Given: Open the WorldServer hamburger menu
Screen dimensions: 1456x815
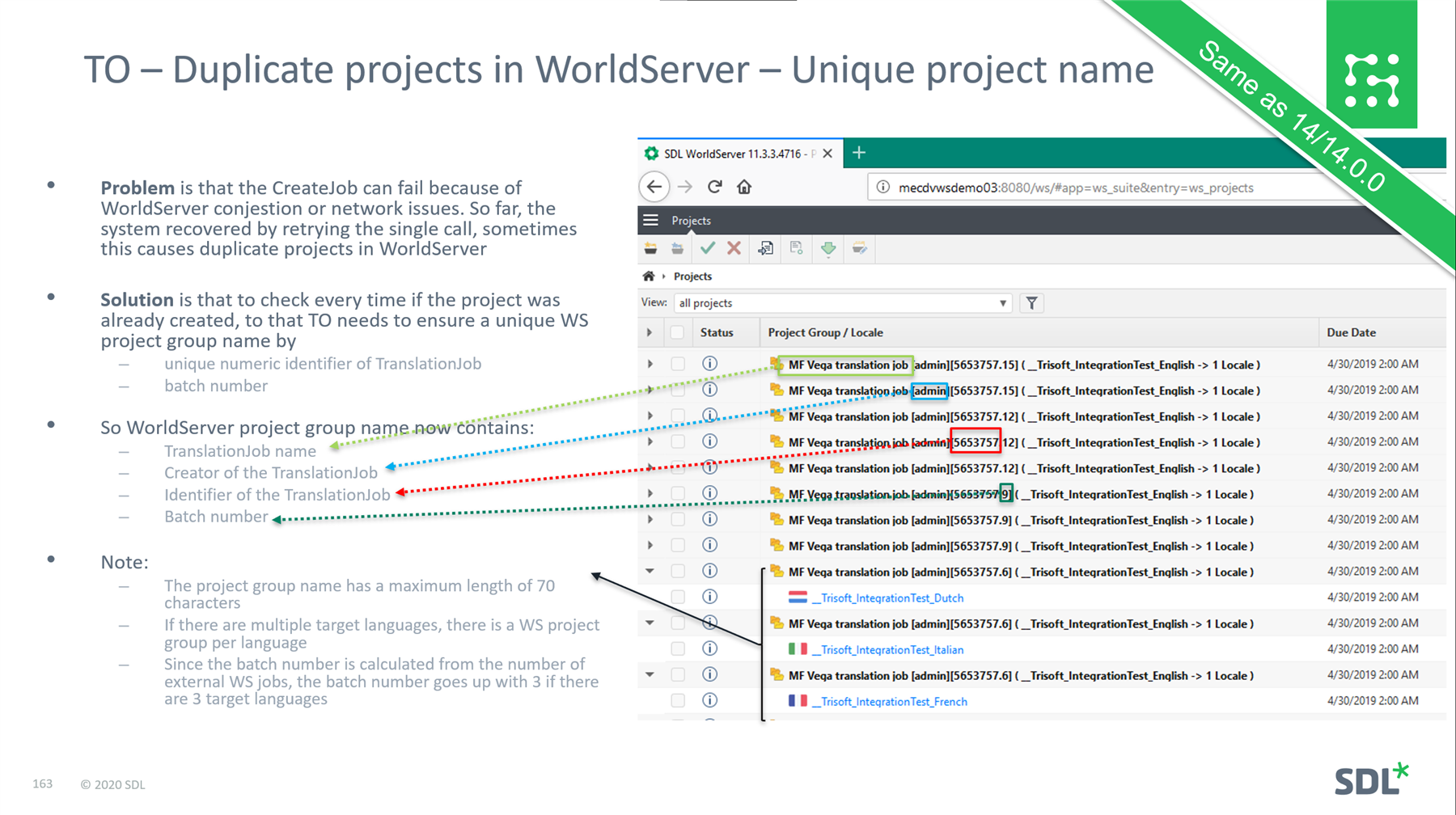Looking at the screenshot, I should [650, 220].
